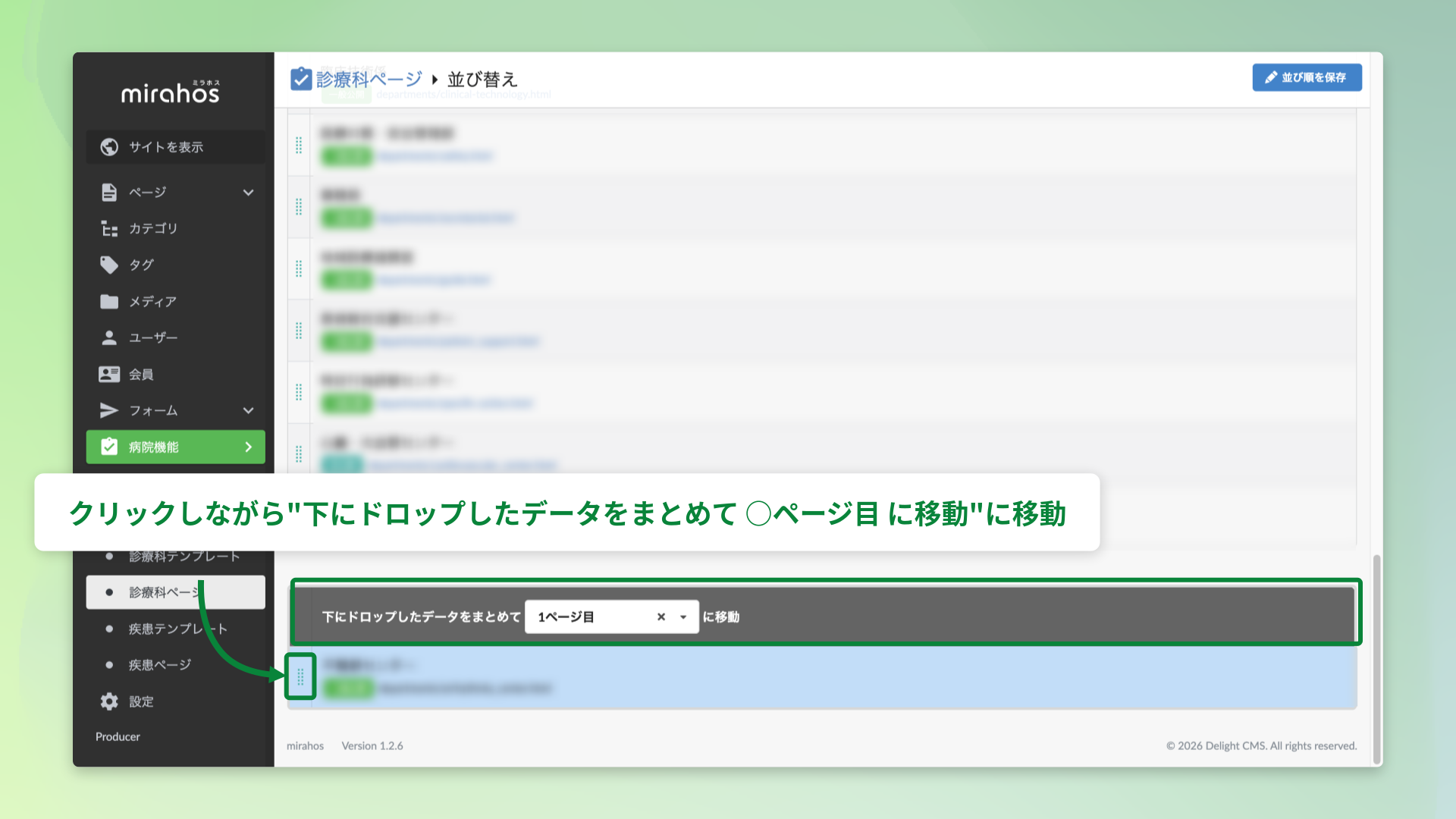The height and width of the screenshot is (819, 1456).
Task: Click the ページ document icon in sidebar
Action: click(109, 192)
